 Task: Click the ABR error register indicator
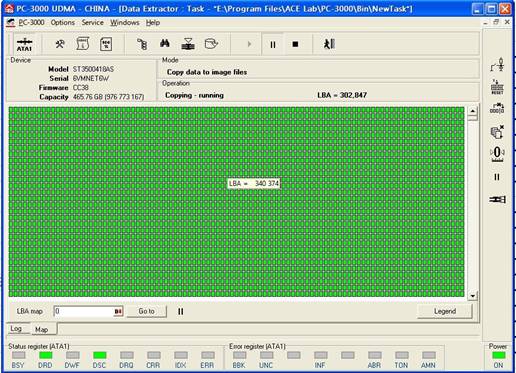(x=375, y=355)
